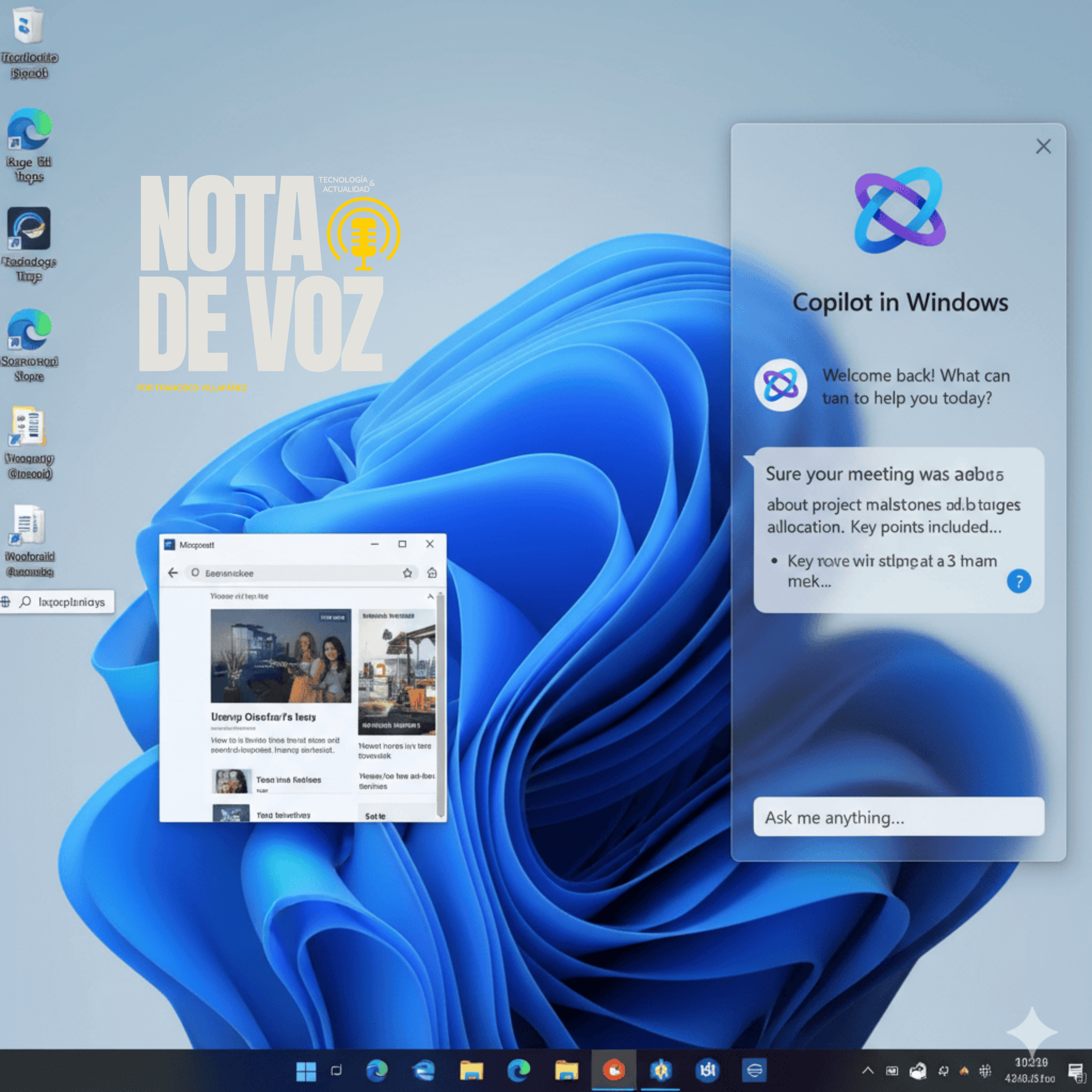Click the blue question mark help icon
The width and height of the screenshot is (1092, 1092).
[1018, 581]
